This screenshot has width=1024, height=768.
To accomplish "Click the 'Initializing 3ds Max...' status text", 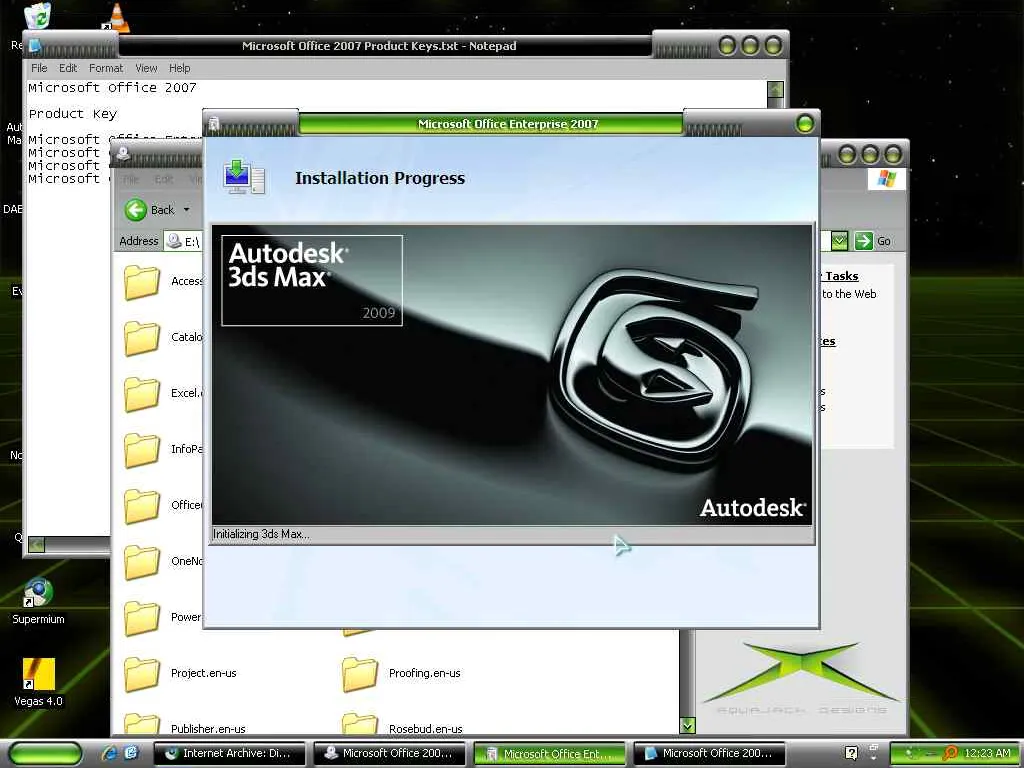I will pos(261,534).
